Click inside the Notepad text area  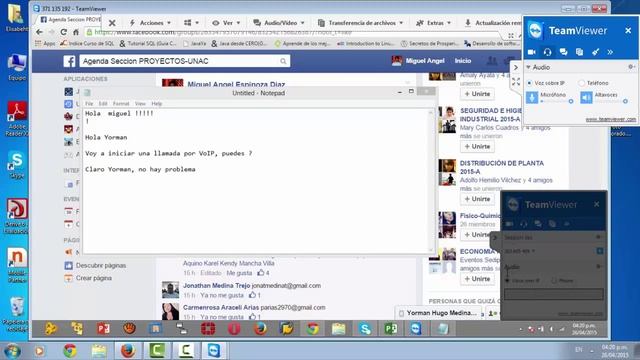pyautogui.click(x=257, y=180)
